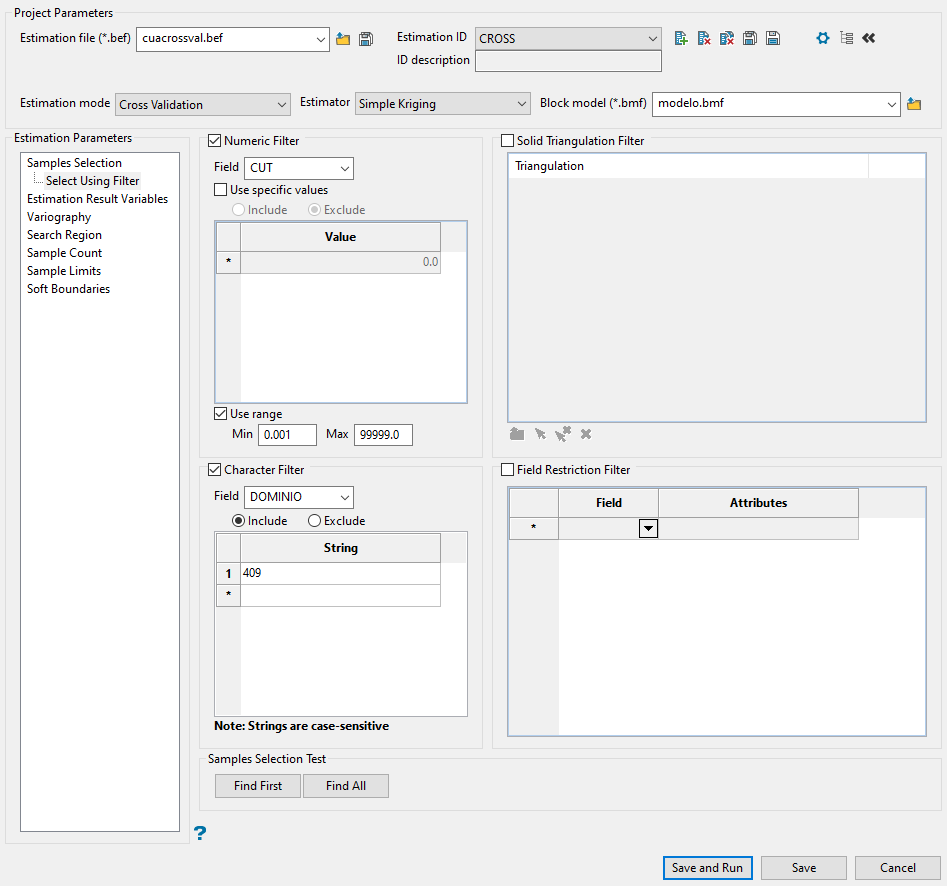Click the Max range input field
Viewport: 947px width, 886px height.
pos(383,435)
